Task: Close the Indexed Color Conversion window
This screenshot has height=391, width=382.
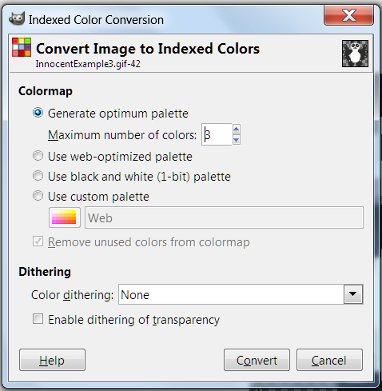Action: (349, 16)
